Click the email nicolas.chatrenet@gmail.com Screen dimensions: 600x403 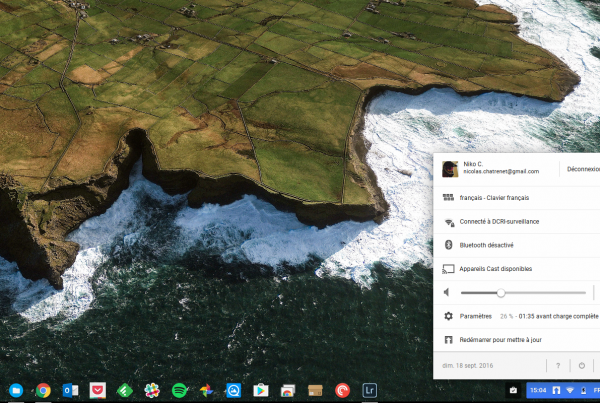[x=501, y=171]
